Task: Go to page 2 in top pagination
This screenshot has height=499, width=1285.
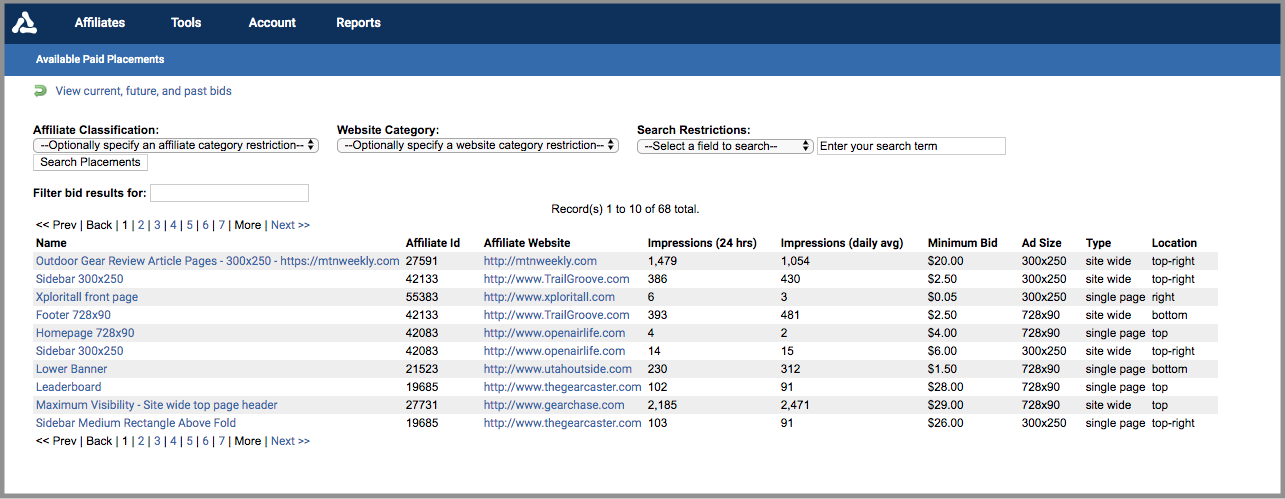Action: (x=141, y=225)
